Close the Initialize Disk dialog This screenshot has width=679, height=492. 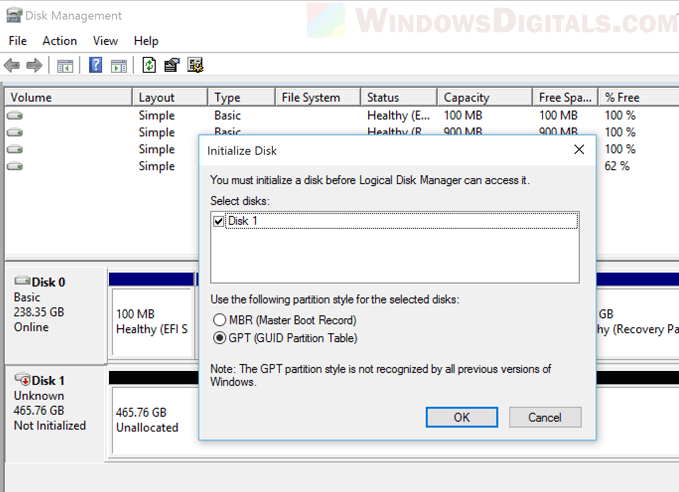click(579, 150)
